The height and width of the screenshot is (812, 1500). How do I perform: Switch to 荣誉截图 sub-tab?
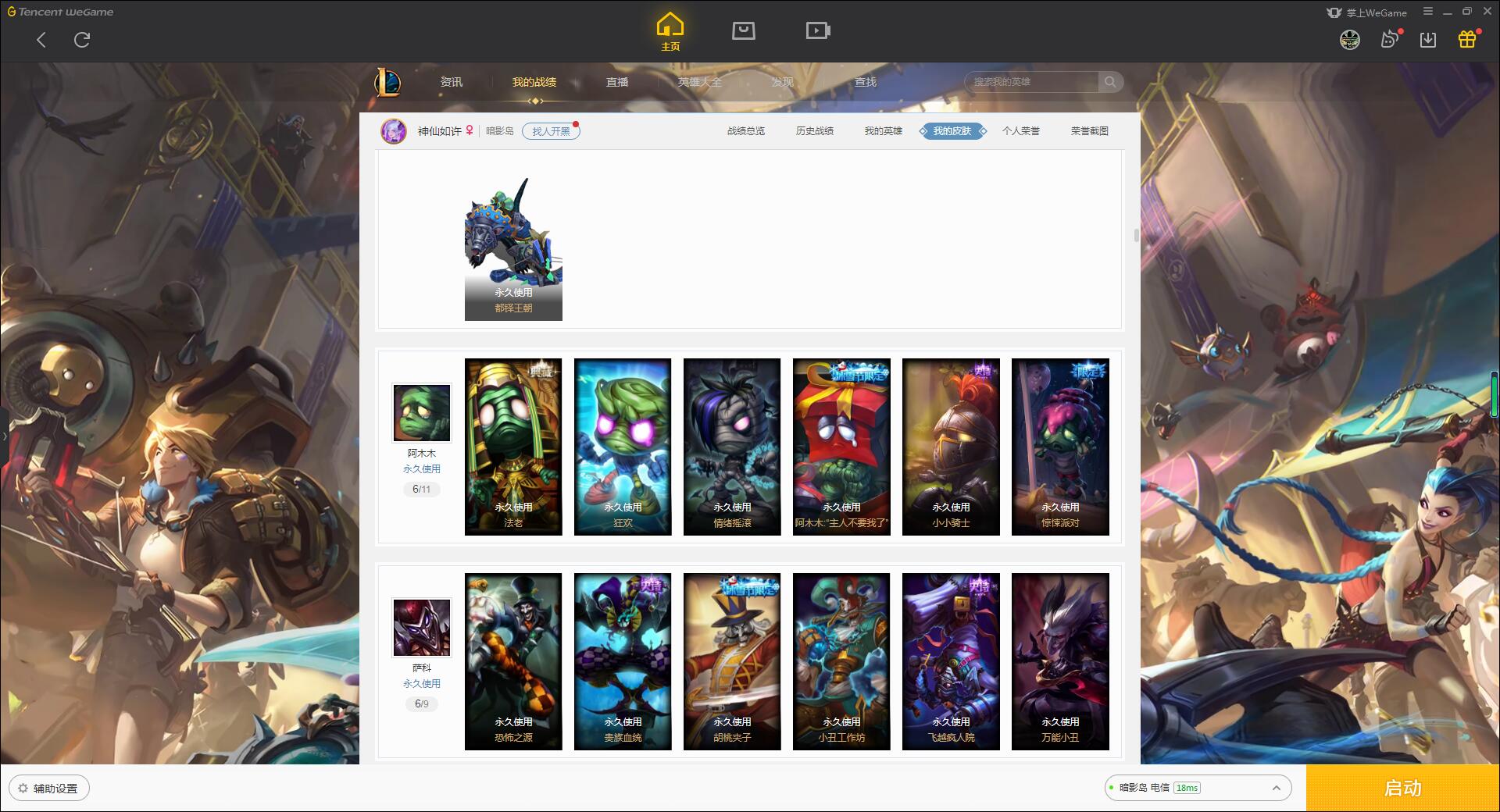tap(1089, 131)
